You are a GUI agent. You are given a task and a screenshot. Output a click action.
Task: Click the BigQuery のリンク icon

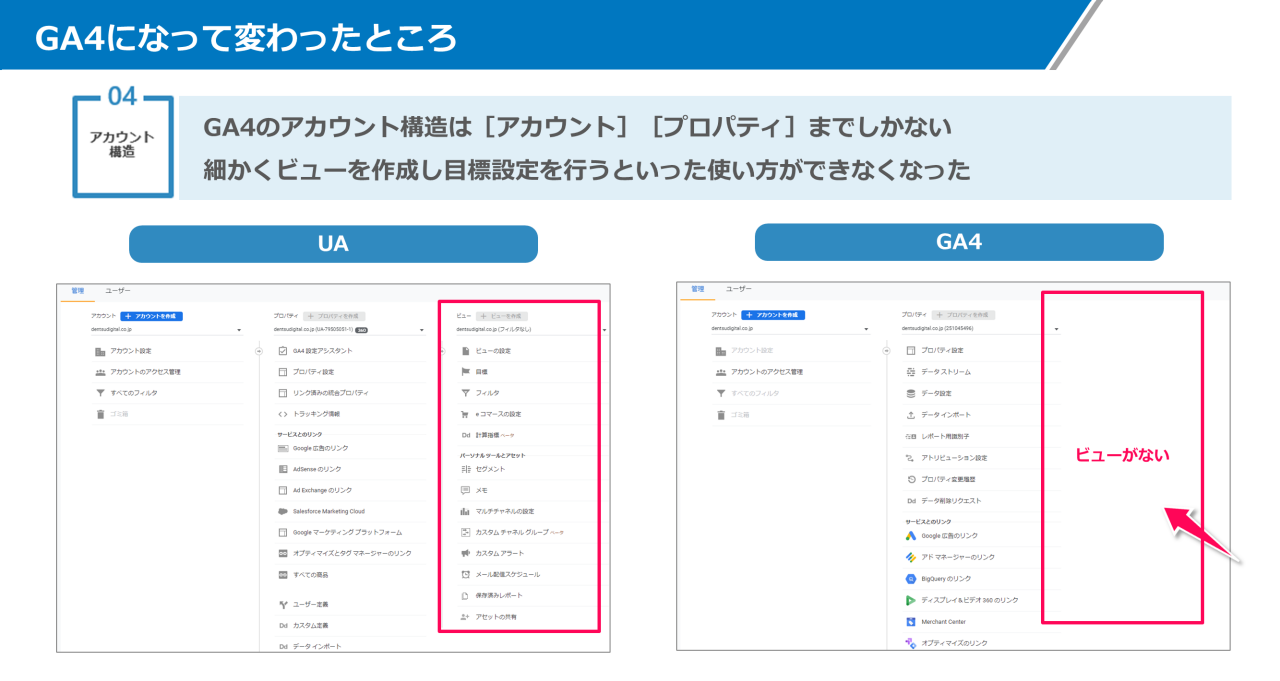click(910, 577)
